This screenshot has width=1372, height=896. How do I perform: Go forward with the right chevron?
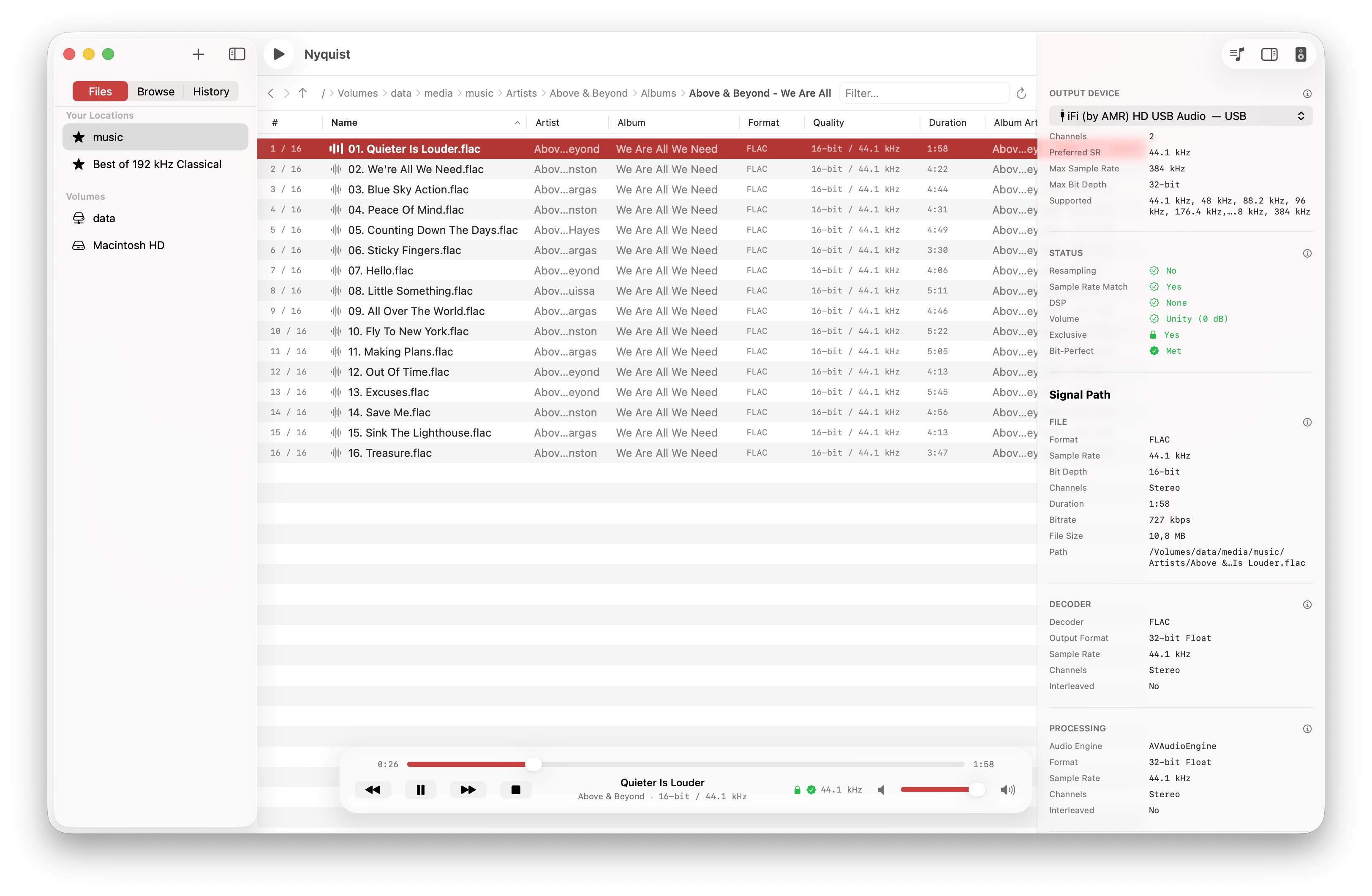(286, 93)
